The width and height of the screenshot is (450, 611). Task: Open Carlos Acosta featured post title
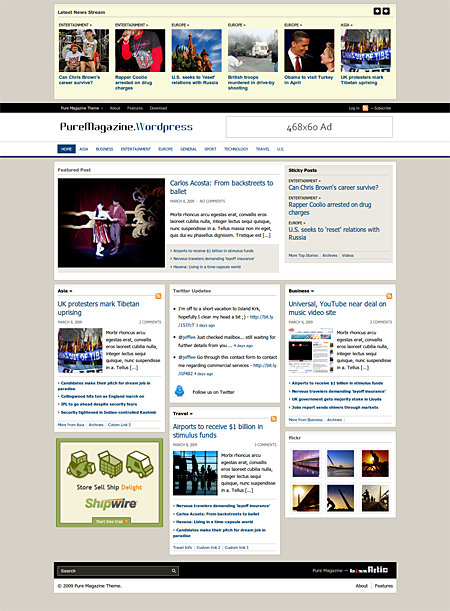click(221, 187)
